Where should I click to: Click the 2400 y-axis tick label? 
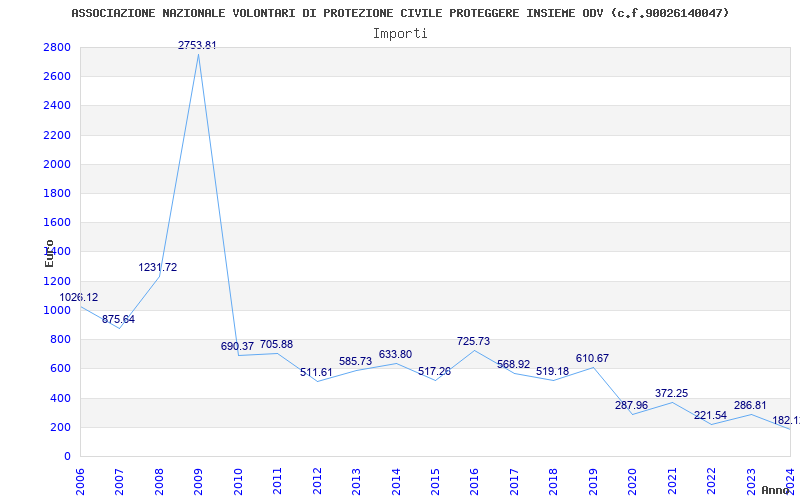57,106
